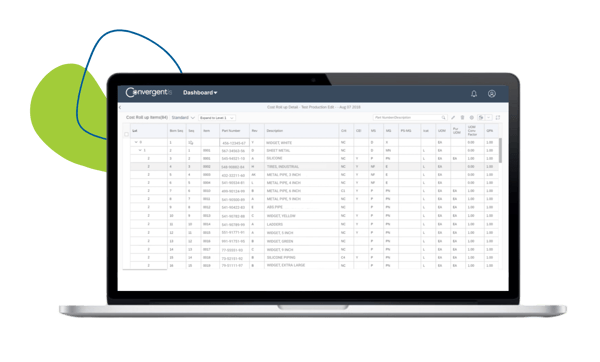Open the Expand to Level 1 dropdown
Screen dimensions: 600x362
pyautogui.click(x=217, y=118)
